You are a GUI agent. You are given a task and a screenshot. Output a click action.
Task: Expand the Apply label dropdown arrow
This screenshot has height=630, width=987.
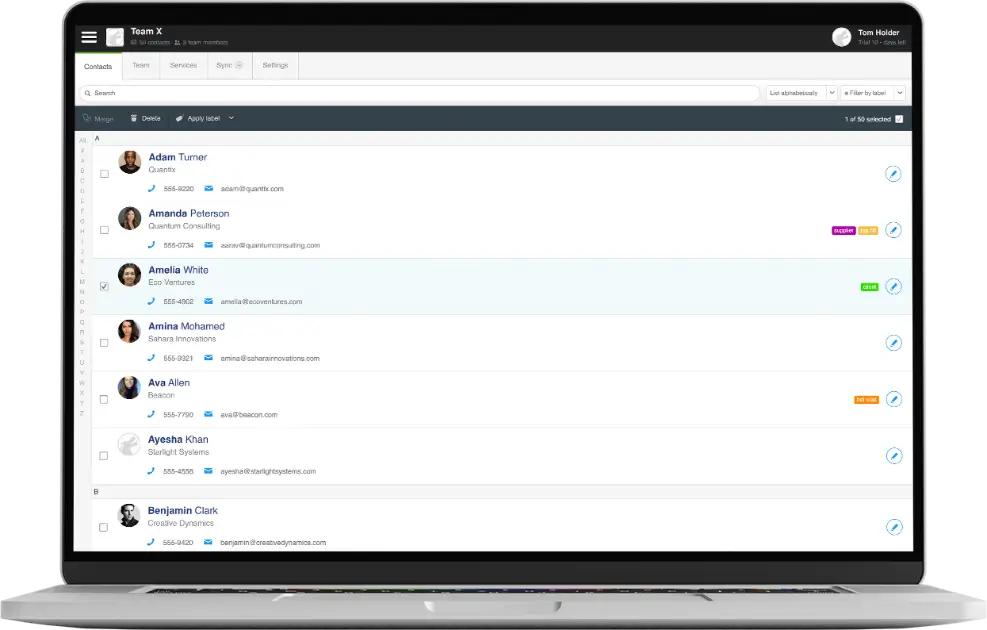231,118
